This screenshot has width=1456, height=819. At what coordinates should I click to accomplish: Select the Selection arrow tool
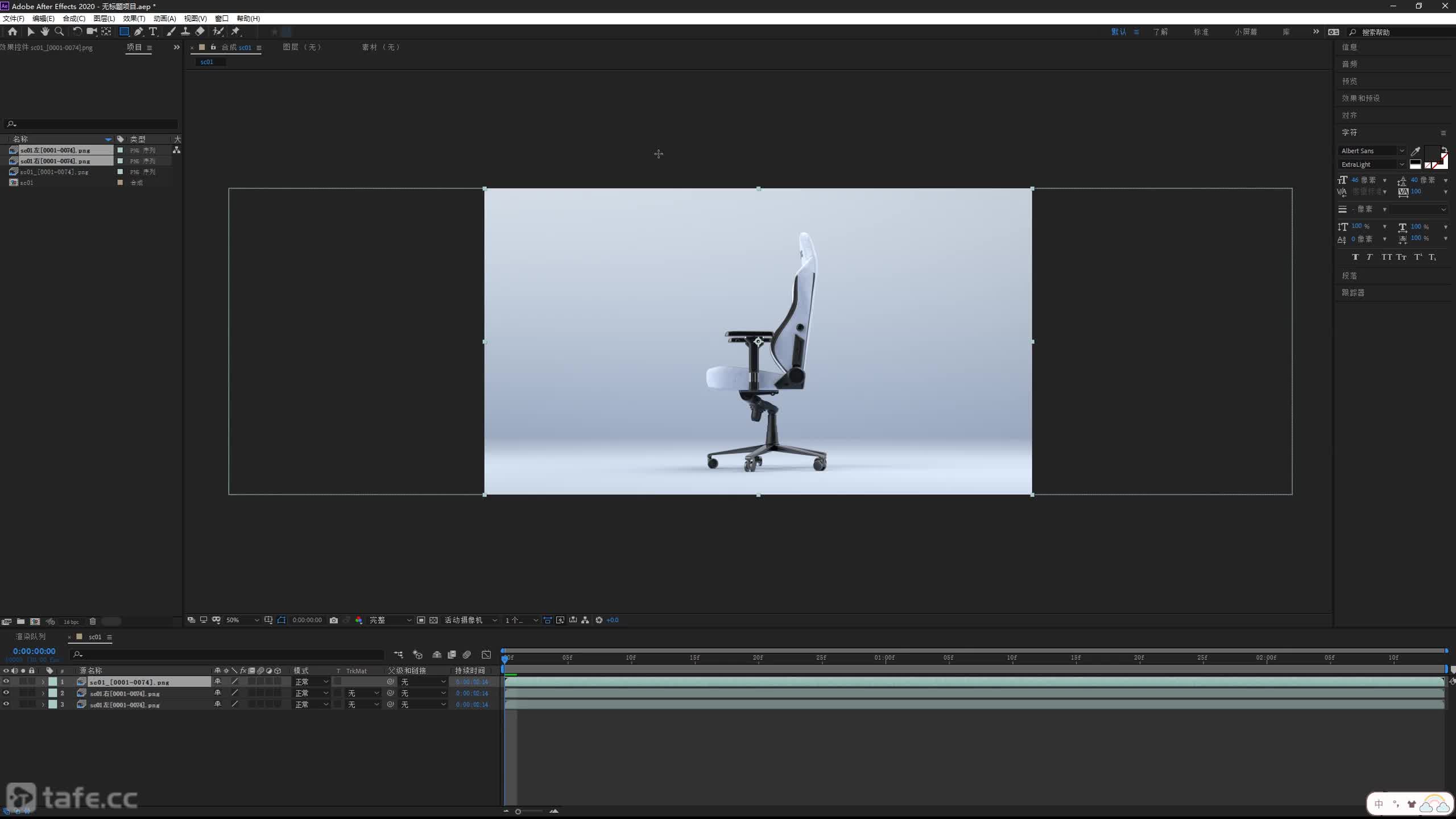(31, 32)
